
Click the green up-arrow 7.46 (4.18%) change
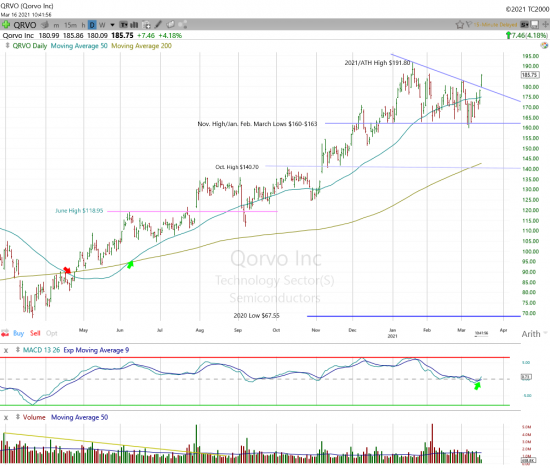coord(527,35)
